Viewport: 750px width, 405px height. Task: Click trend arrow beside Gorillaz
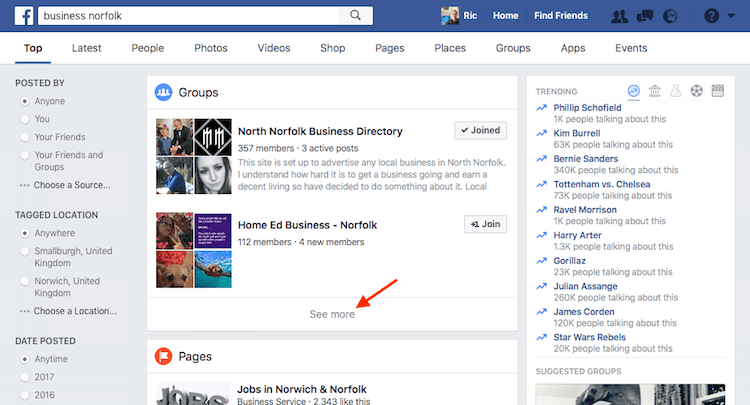(x=541, y=261)
